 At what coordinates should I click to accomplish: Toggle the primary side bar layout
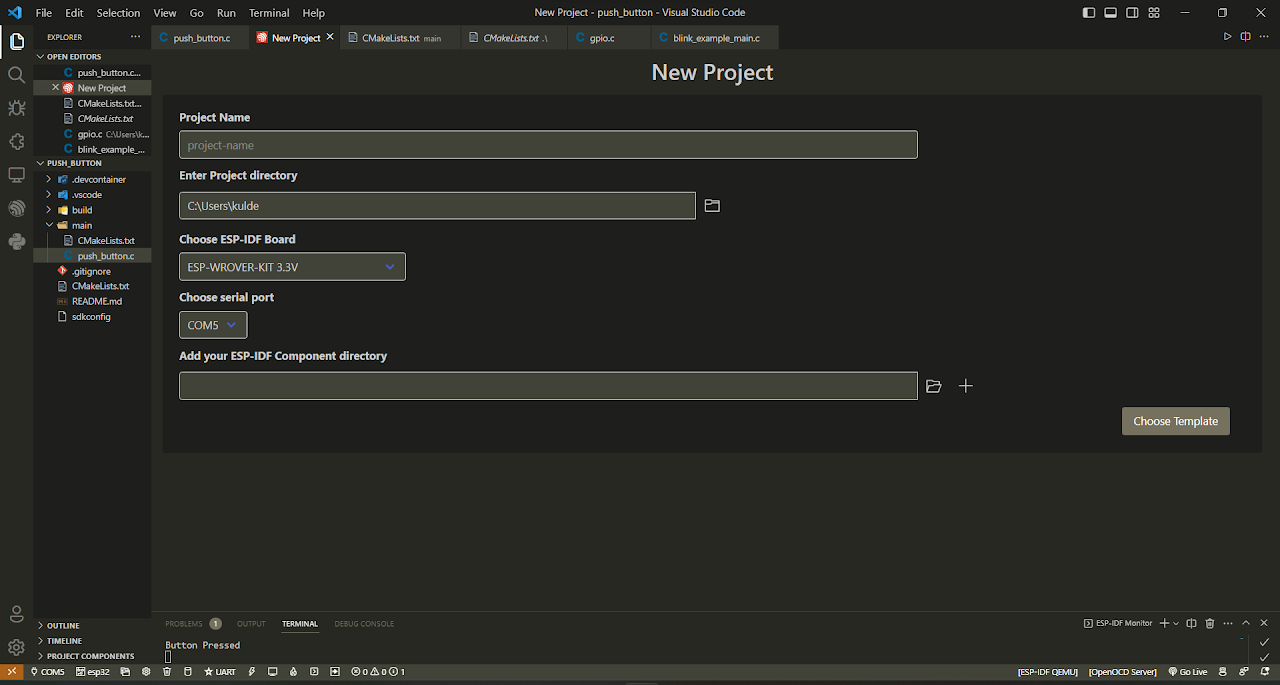point(1089,13)
